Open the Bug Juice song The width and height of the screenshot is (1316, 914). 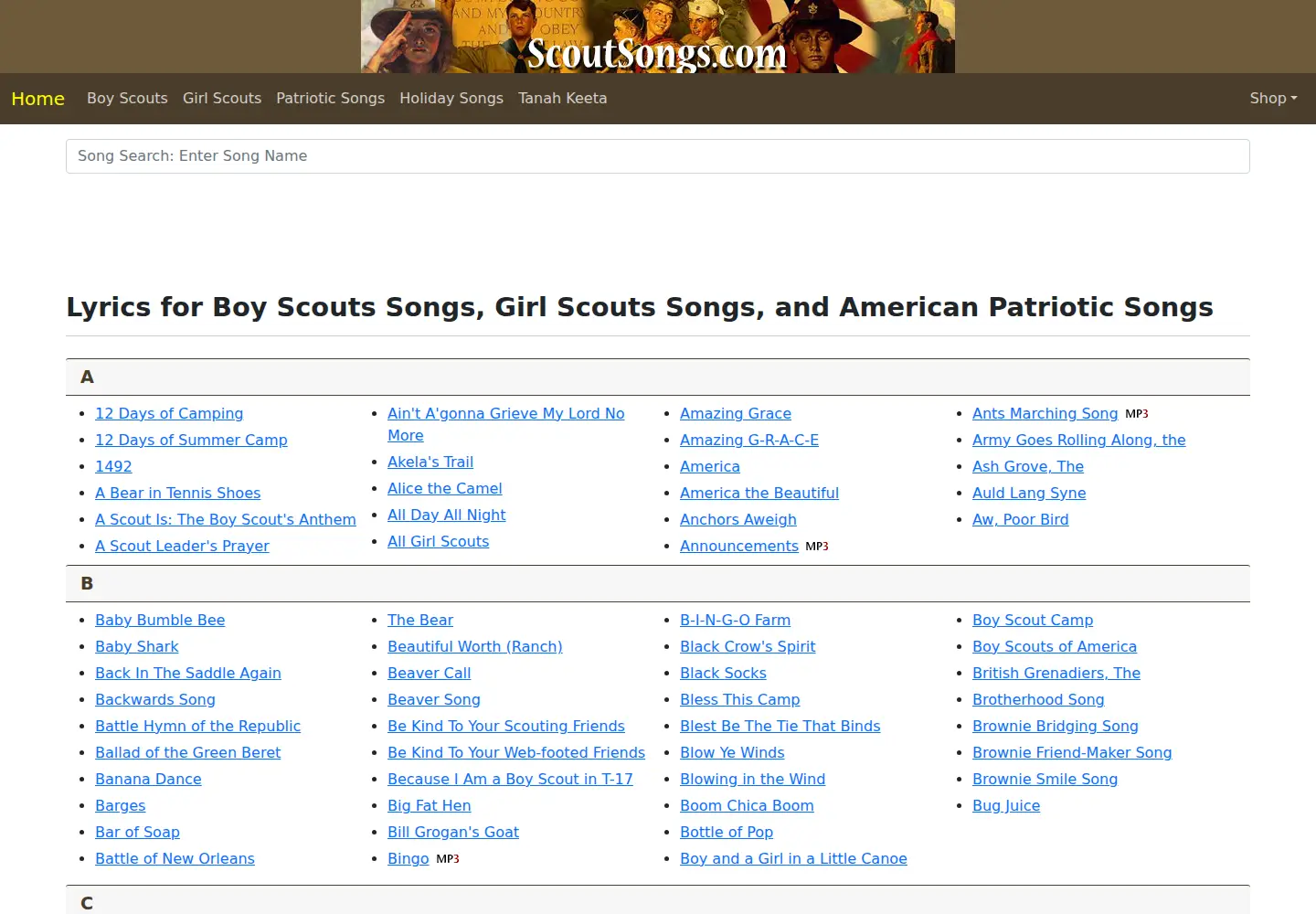[1006, 806]
